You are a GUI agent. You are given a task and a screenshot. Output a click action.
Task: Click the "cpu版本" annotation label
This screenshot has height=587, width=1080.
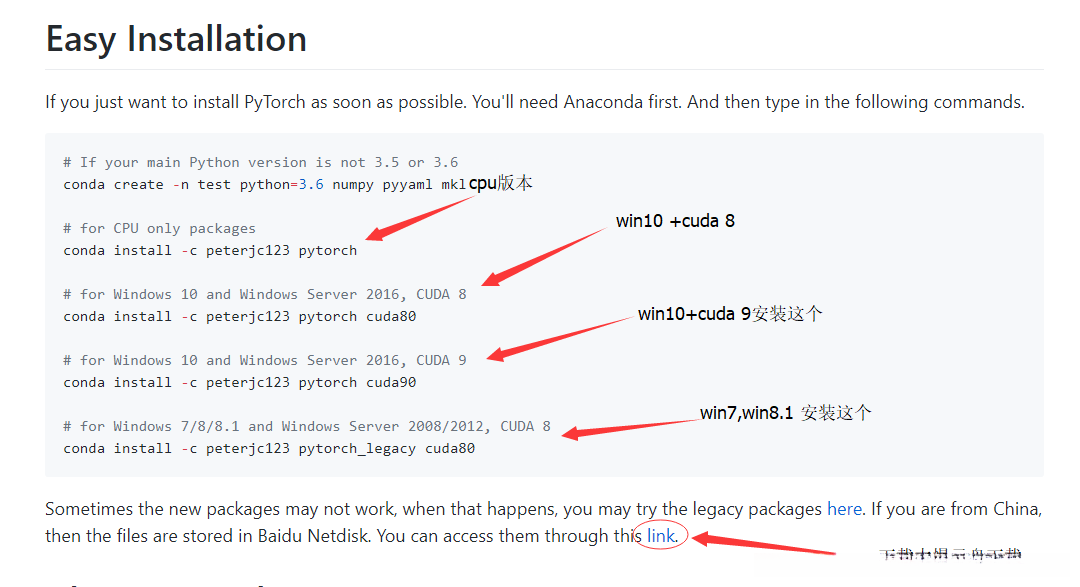coord(501,184)
